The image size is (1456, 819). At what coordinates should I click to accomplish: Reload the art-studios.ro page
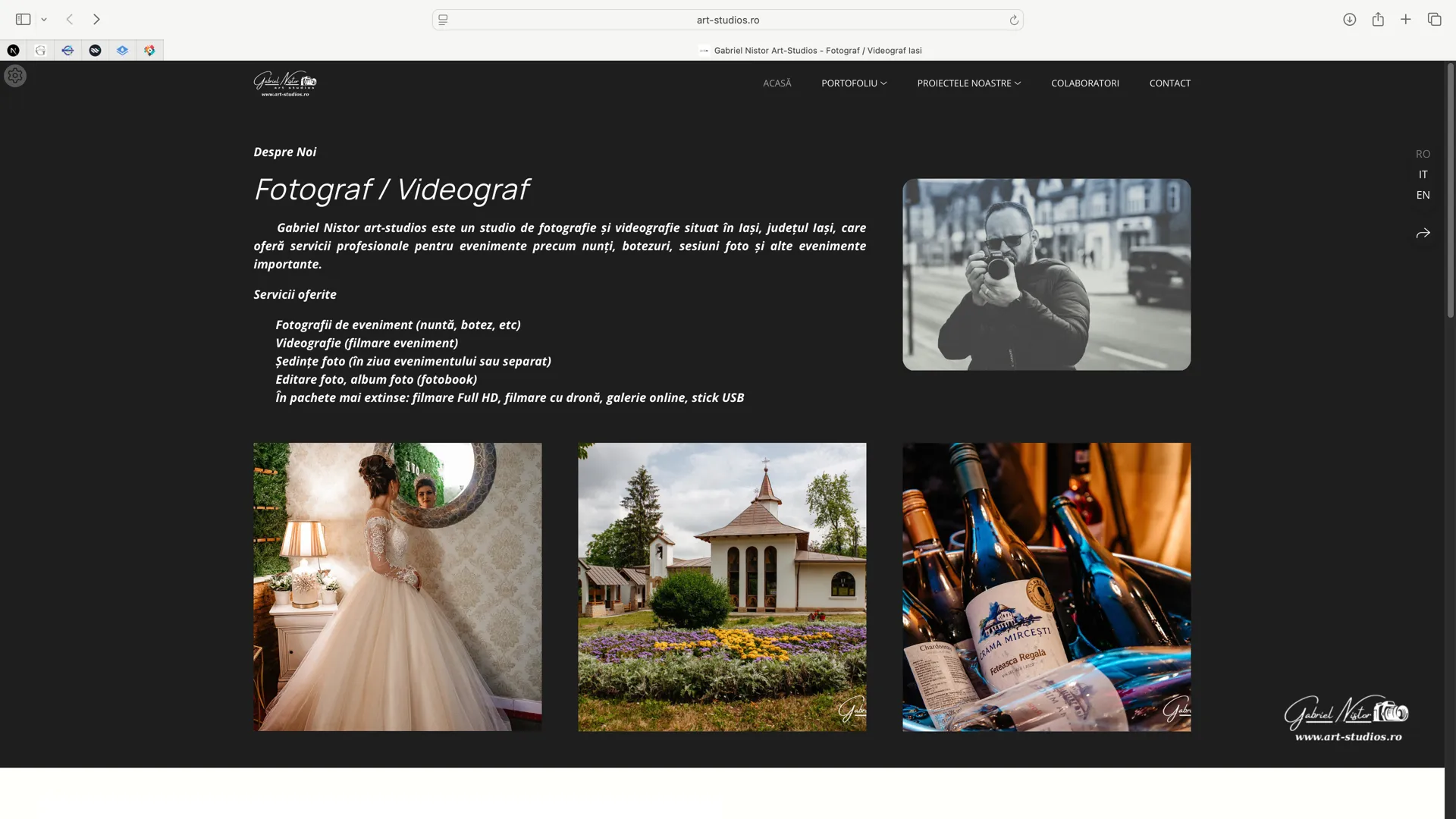1014,20
